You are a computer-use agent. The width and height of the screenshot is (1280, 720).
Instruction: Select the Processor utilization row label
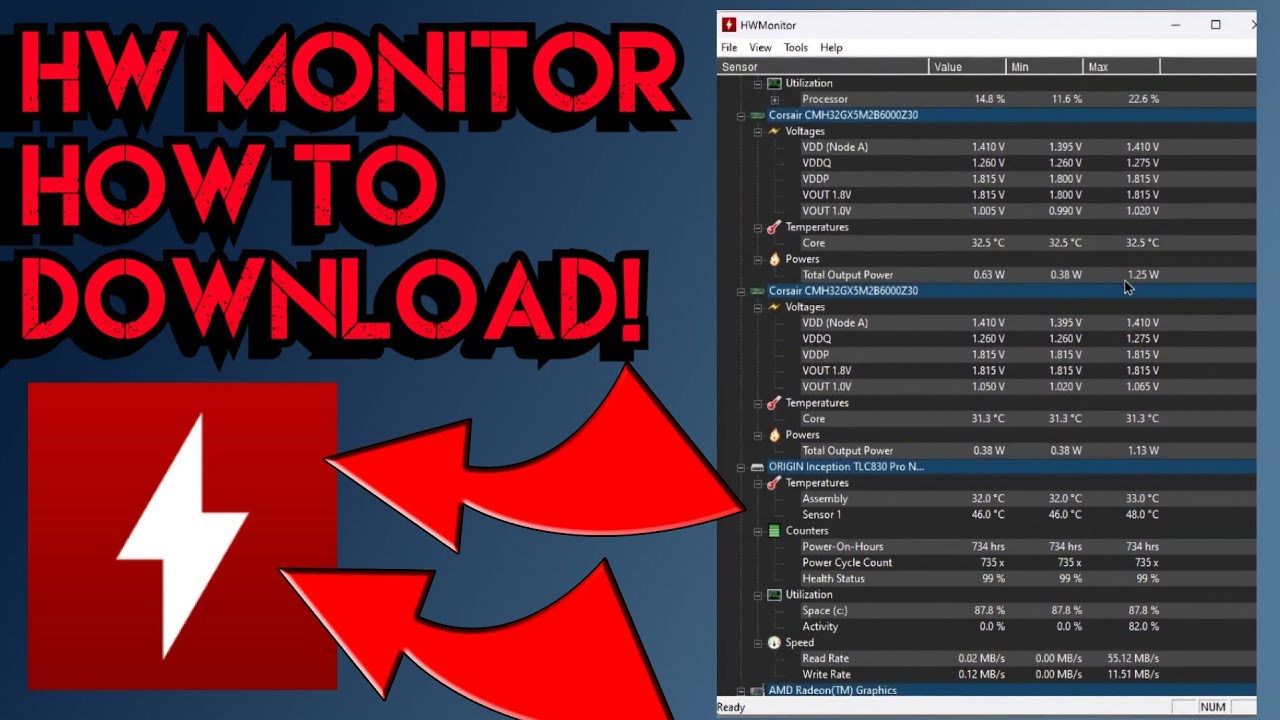coord(825,99)
